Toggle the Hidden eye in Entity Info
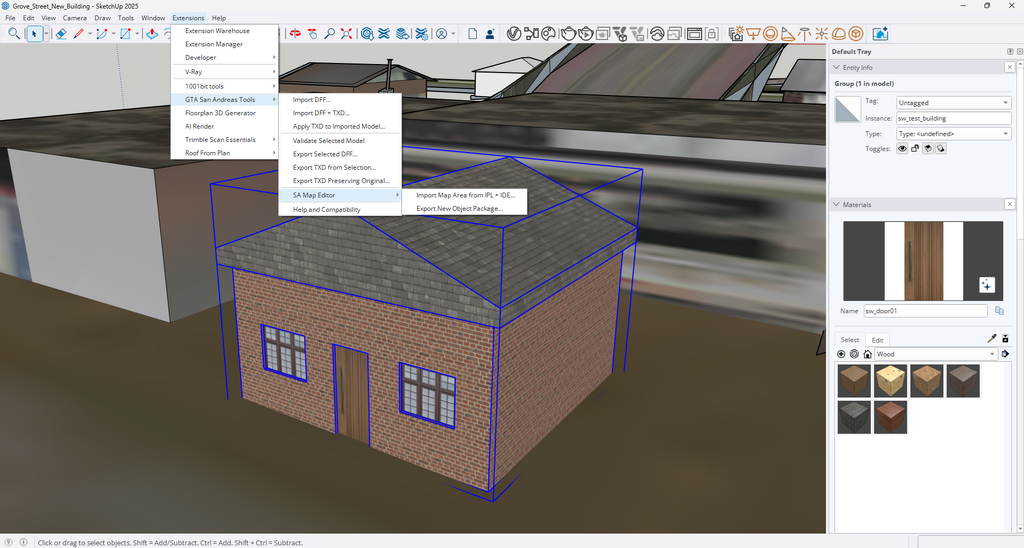The image size is (1024, 548). click(902, 149)
